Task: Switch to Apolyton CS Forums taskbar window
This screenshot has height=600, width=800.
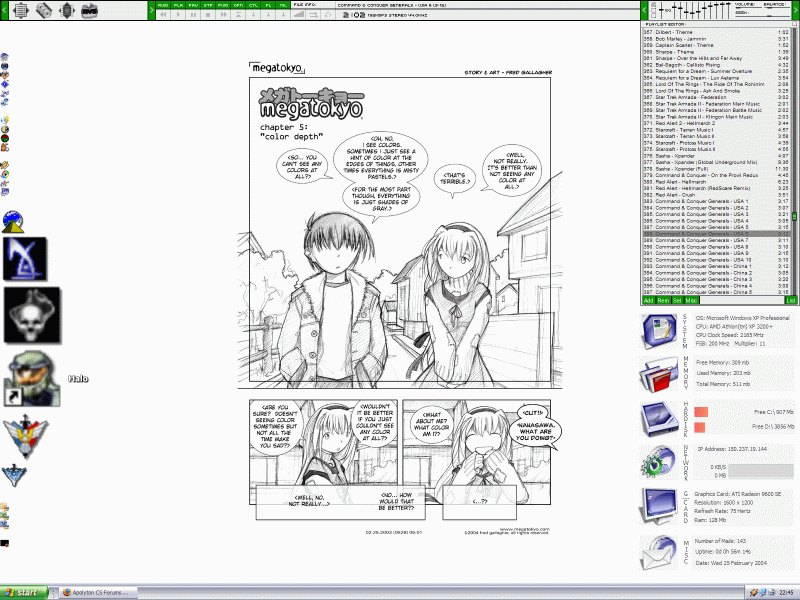Action: coord(99,592)
